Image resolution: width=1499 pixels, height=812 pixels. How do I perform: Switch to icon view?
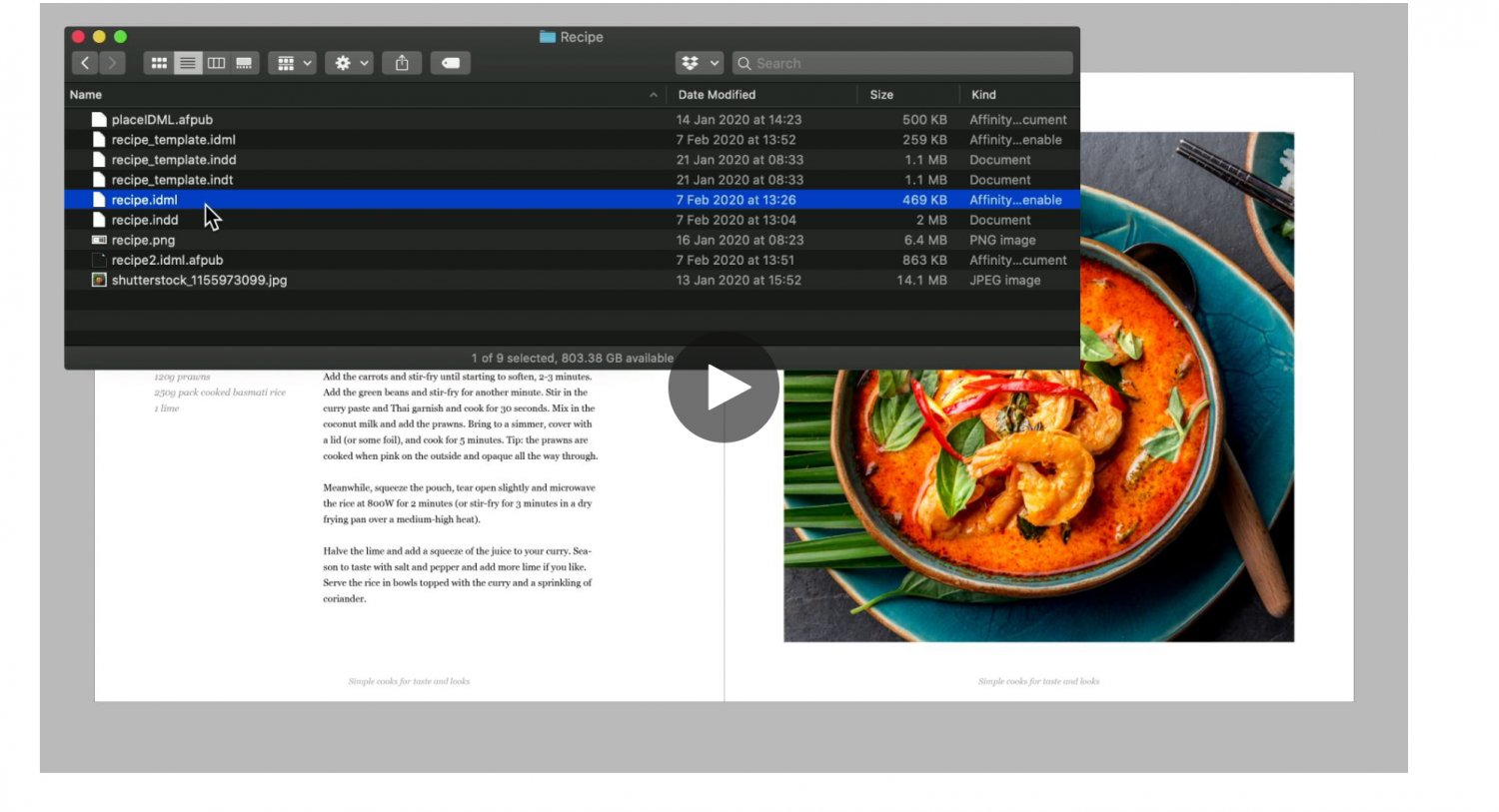click(159, 63)
